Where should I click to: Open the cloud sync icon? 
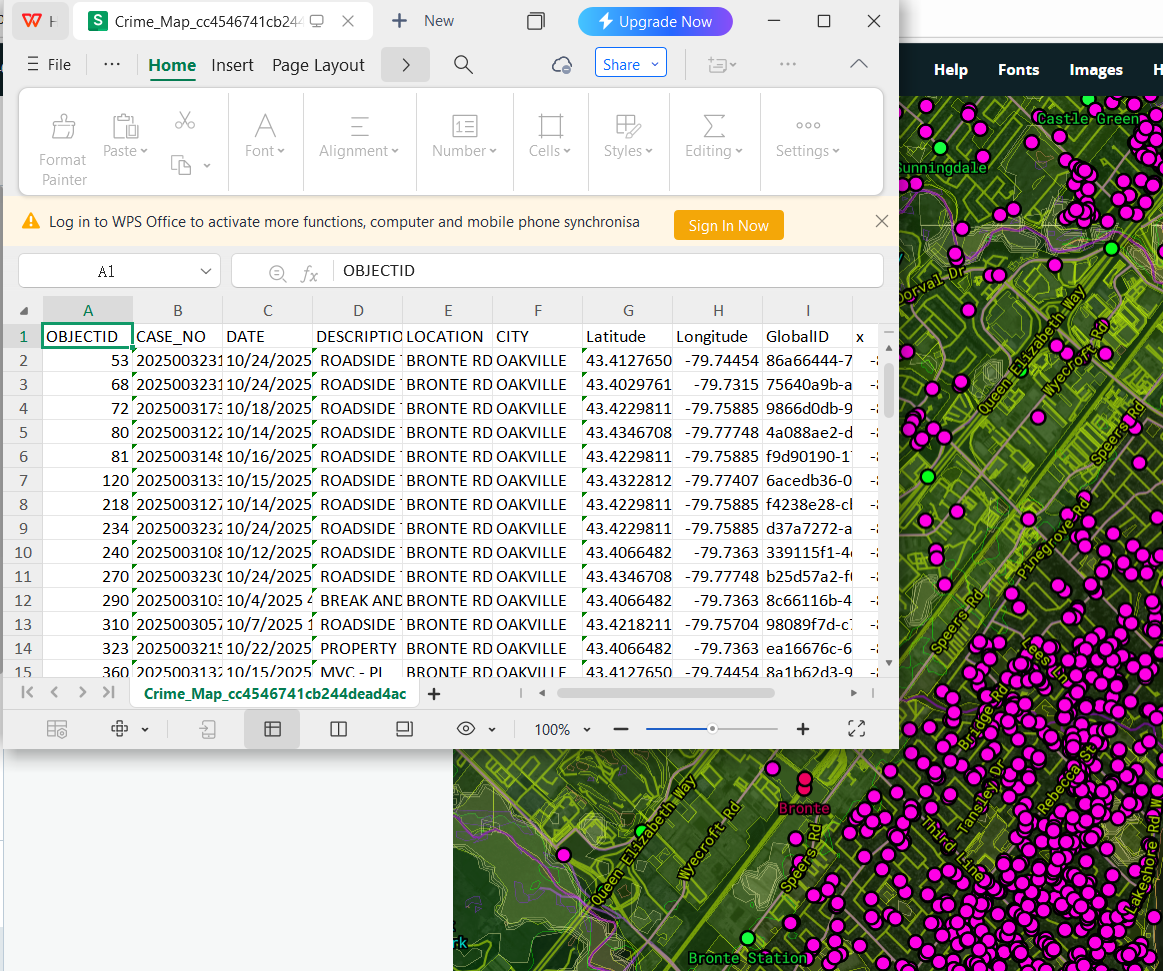561,64
